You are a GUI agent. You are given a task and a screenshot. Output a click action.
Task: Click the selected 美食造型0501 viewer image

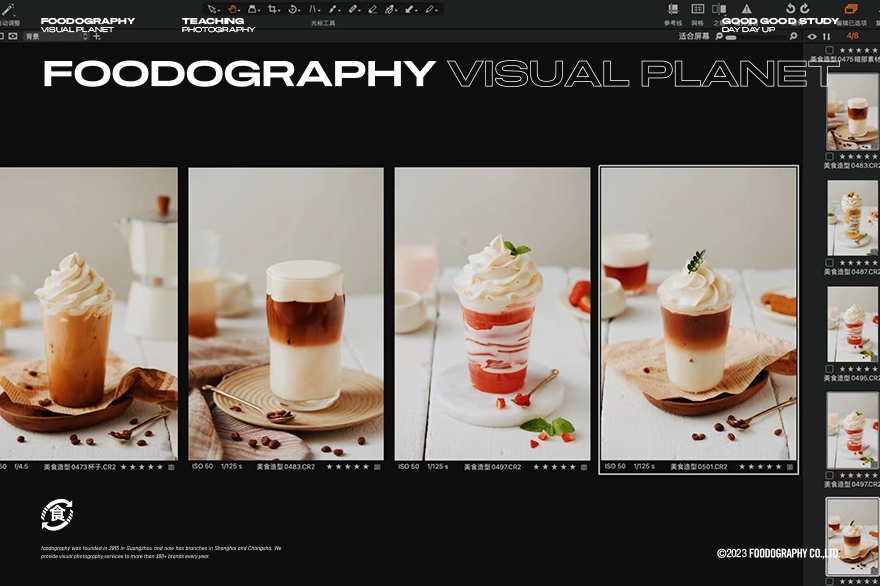tap(699, 314)
